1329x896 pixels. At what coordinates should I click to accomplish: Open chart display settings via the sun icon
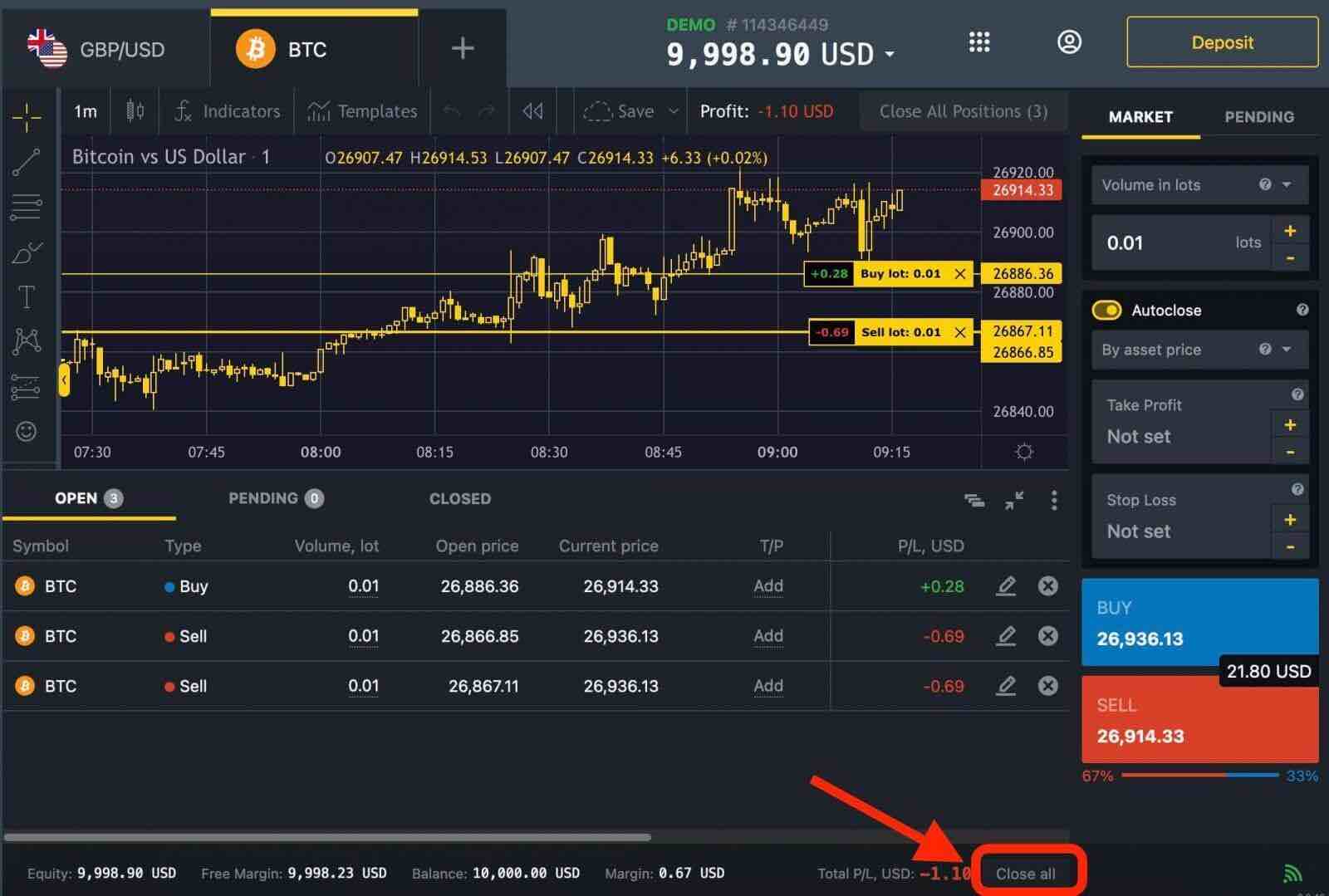[x=1024, y=452]
